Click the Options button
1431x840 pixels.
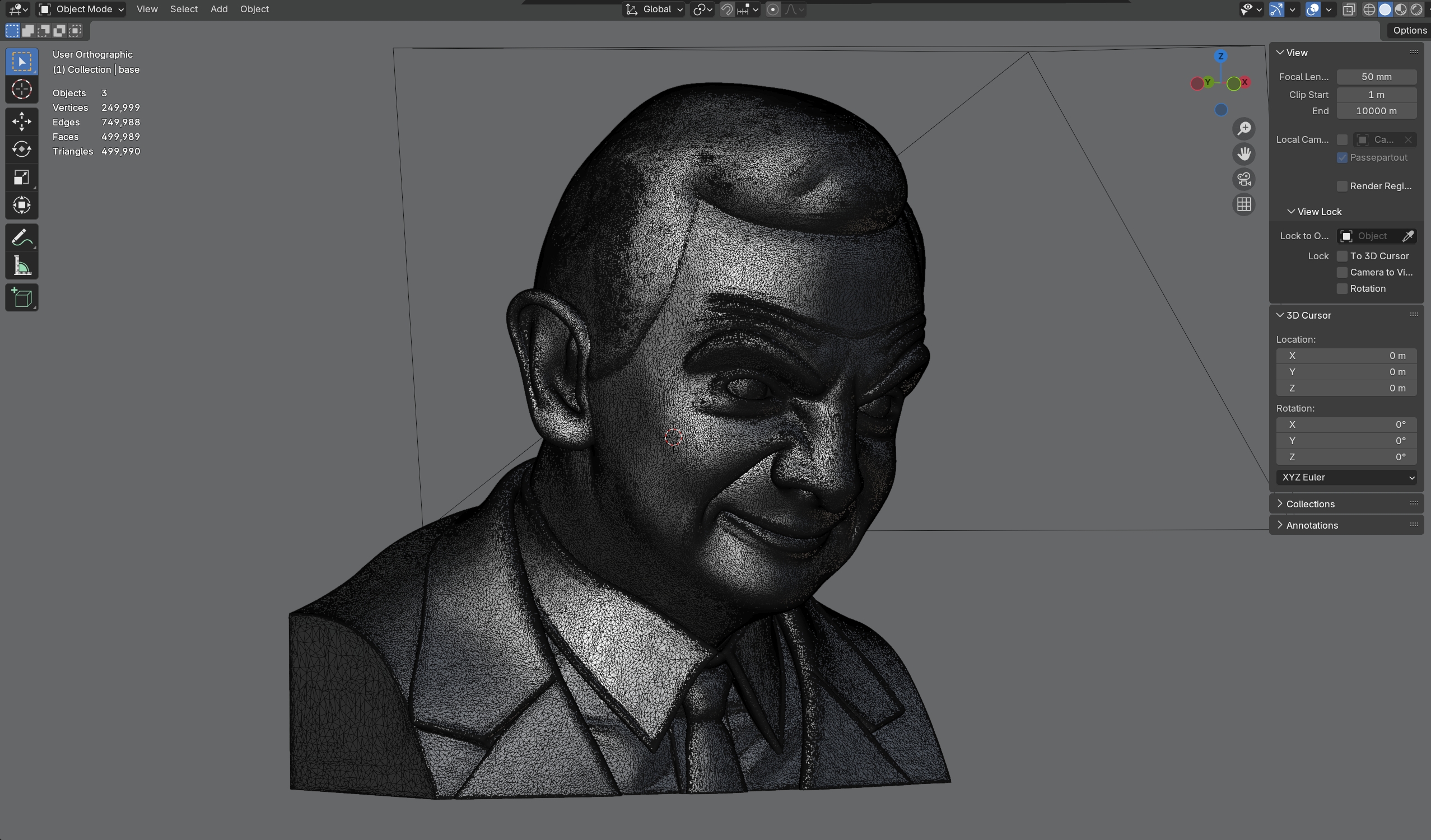[x=1409, y=31]
